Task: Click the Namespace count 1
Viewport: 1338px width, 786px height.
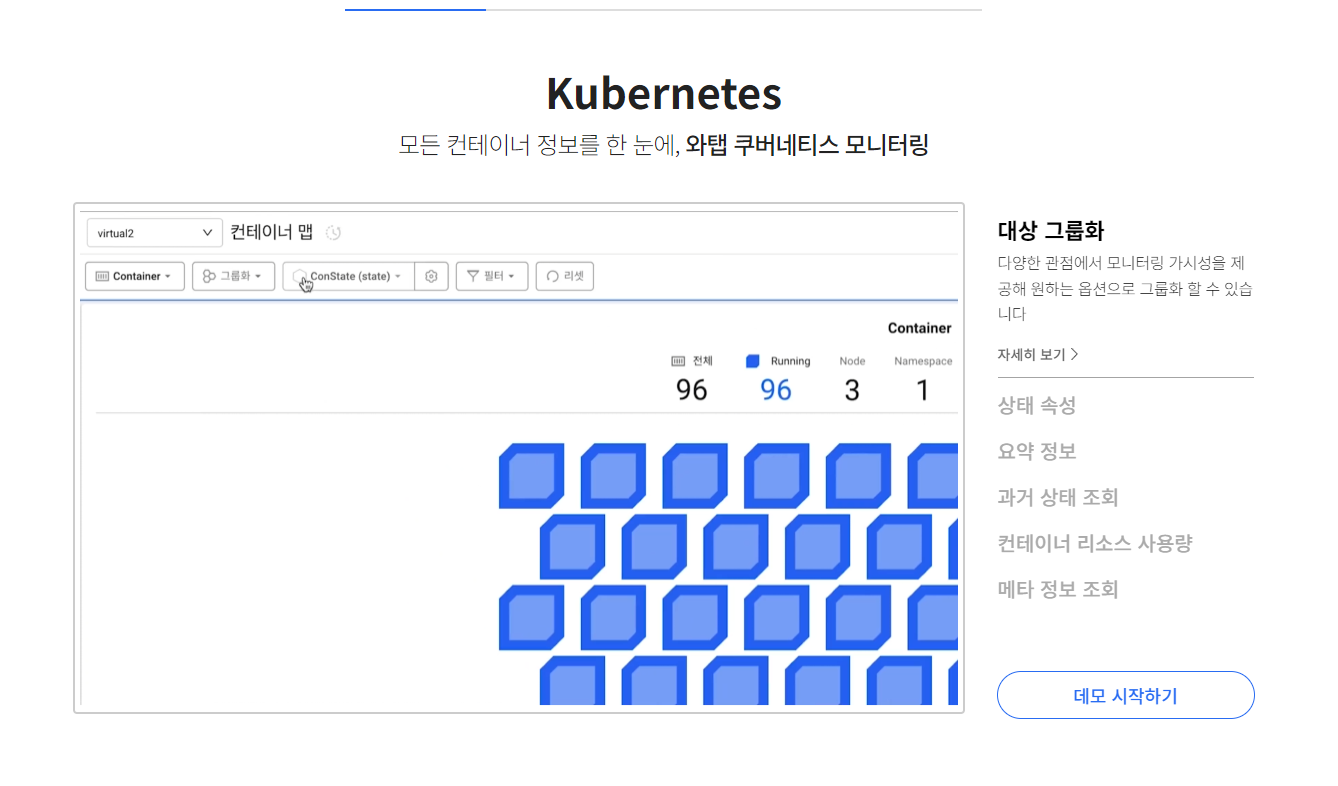Action: coord(923,390)
